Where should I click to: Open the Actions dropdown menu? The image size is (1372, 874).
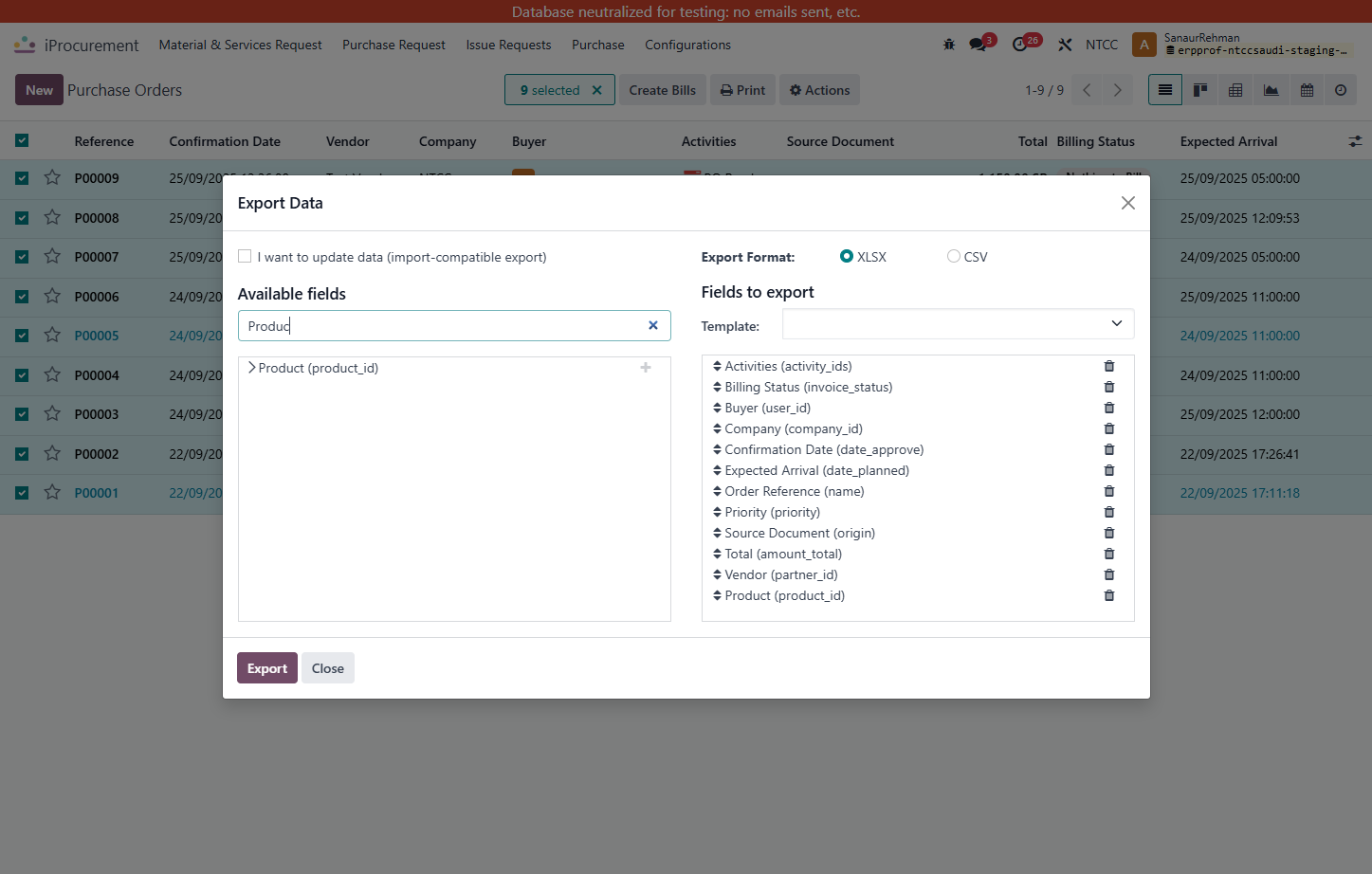(819, 90)
